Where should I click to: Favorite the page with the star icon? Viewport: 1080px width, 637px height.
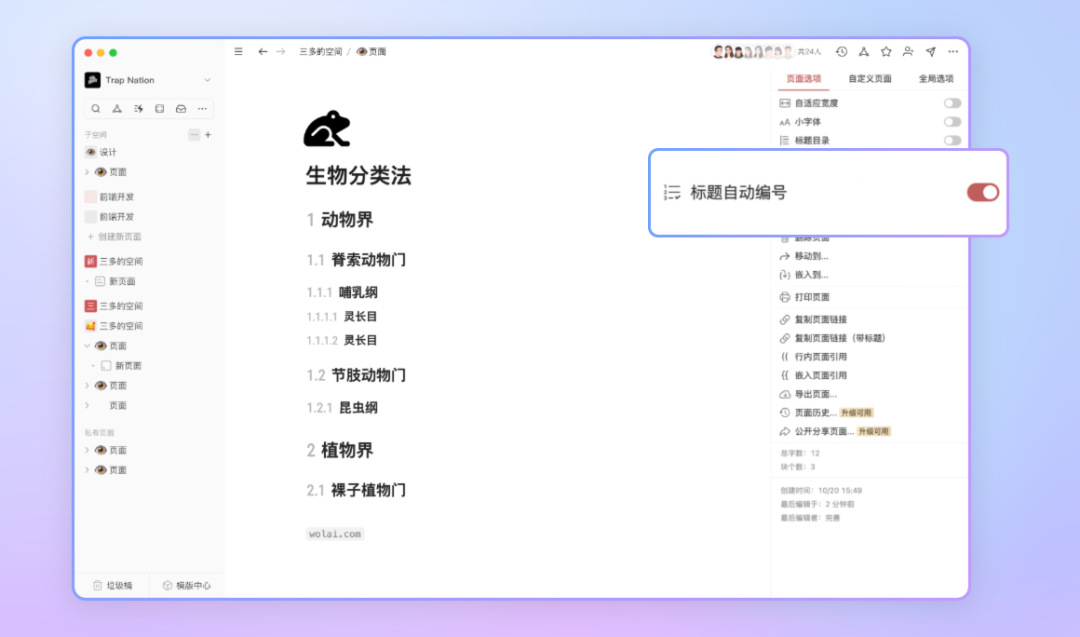(886, 52)
